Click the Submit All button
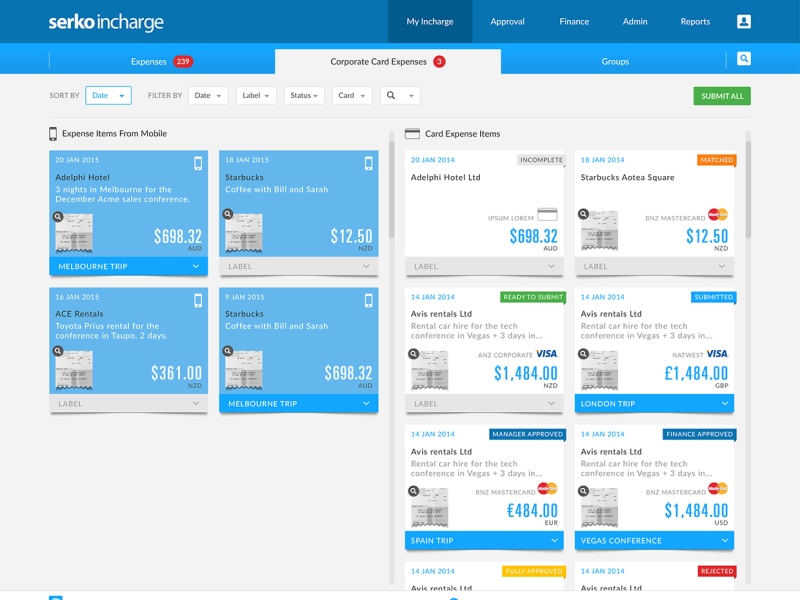The width and height of the screenshot is (800, 600). pyautogui.click(x=722, y=96)
